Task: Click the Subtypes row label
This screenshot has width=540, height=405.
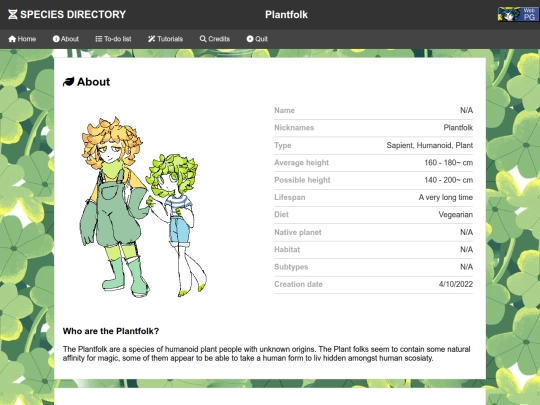Action: tap(291, 267)
